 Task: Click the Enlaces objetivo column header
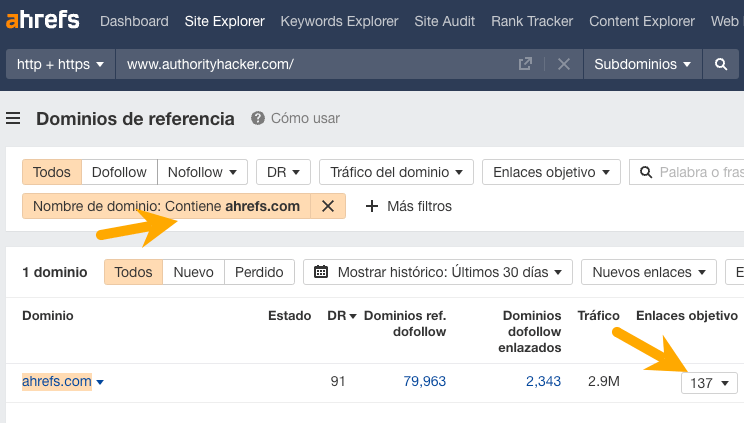coord(687,316)
